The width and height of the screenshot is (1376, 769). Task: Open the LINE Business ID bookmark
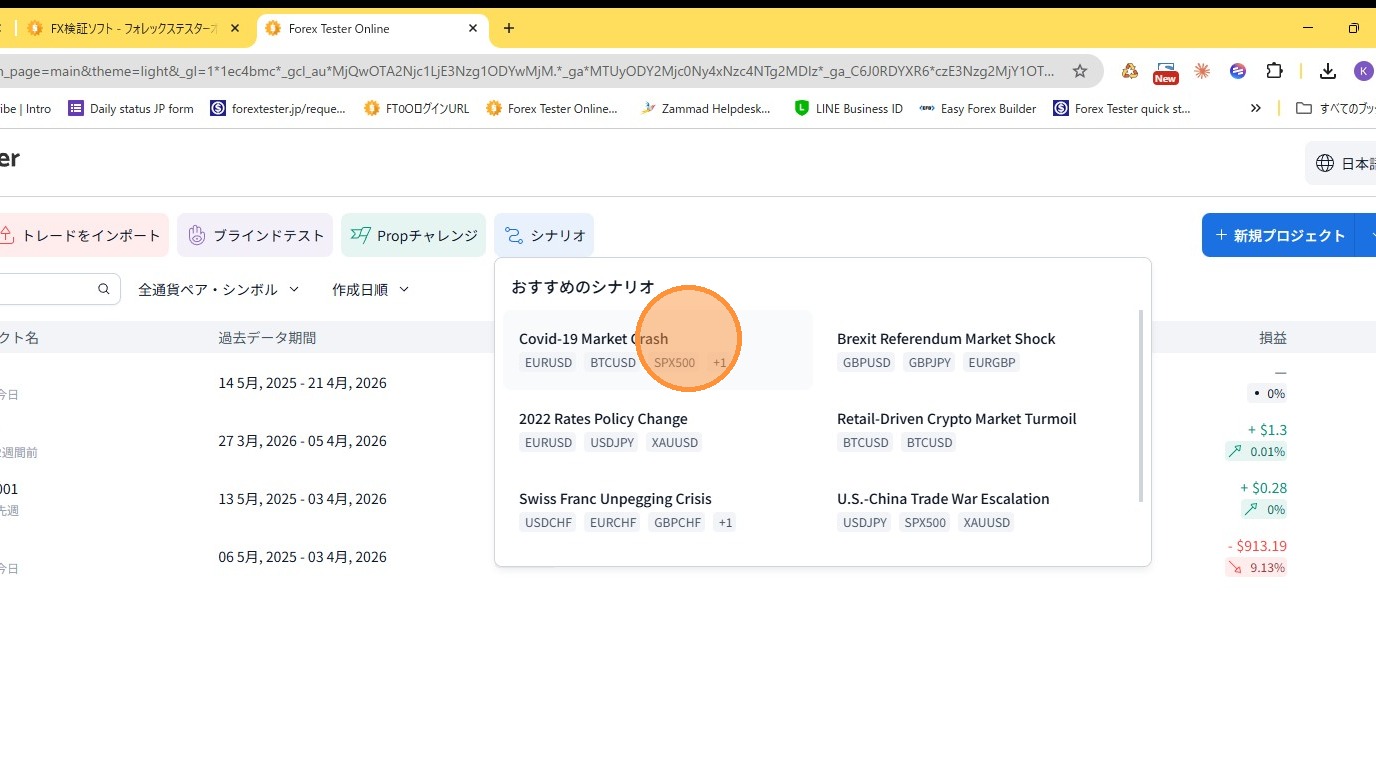(848, 108)
